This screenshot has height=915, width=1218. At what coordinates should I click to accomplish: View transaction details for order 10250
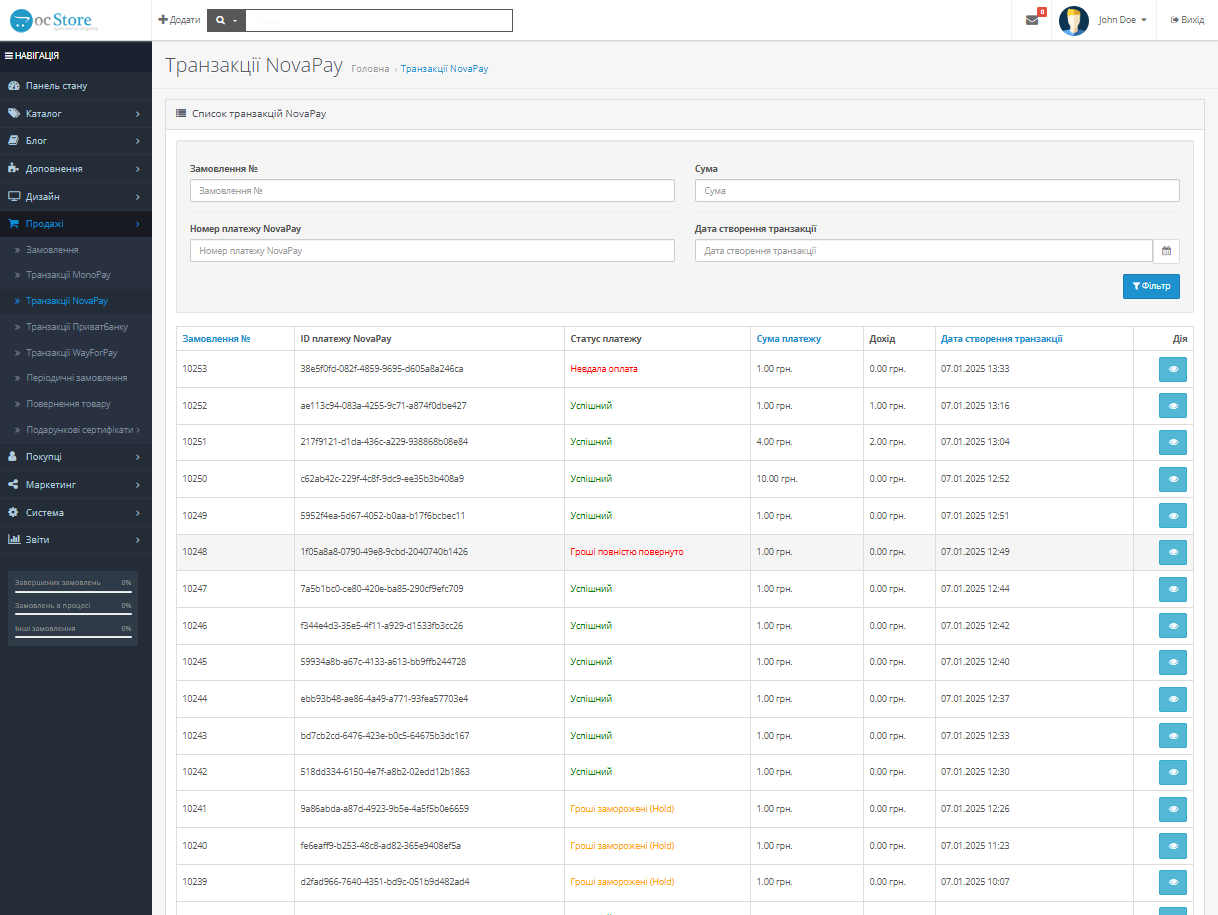coord(1173,479)
